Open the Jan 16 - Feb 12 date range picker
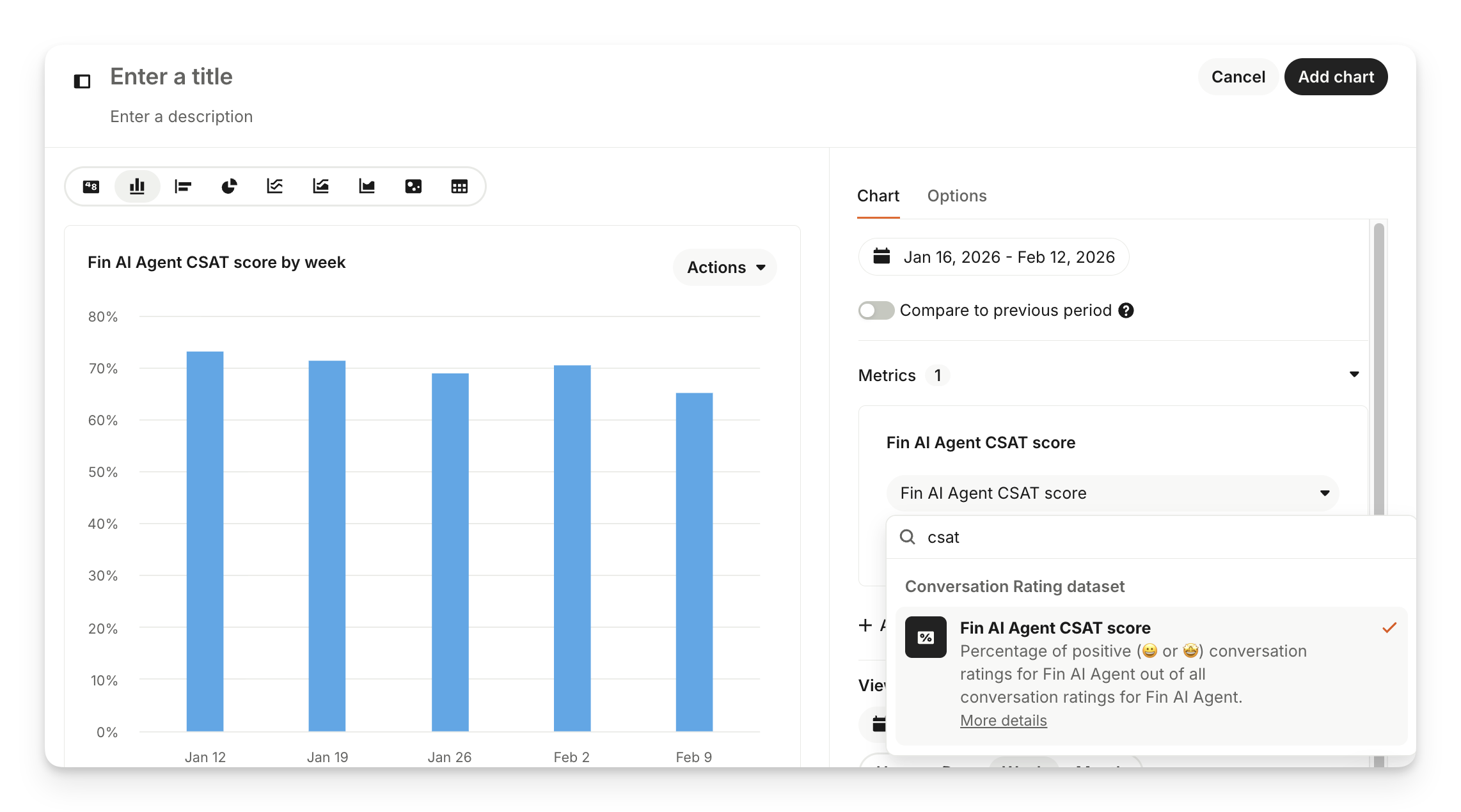 pos(993,257)
